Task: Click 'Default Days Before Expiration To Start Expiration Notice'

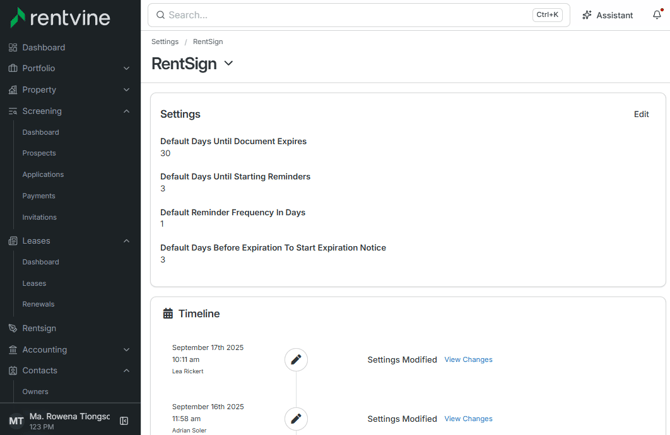Action: 273,248
